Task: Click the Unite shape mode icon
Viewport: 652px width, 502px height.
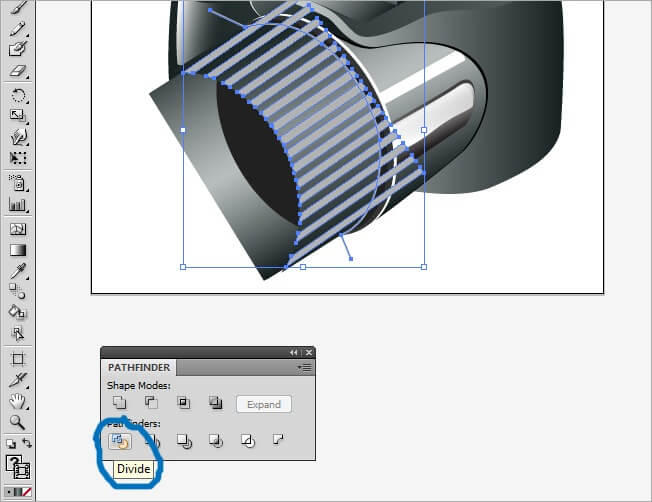Action: point(119,403)
